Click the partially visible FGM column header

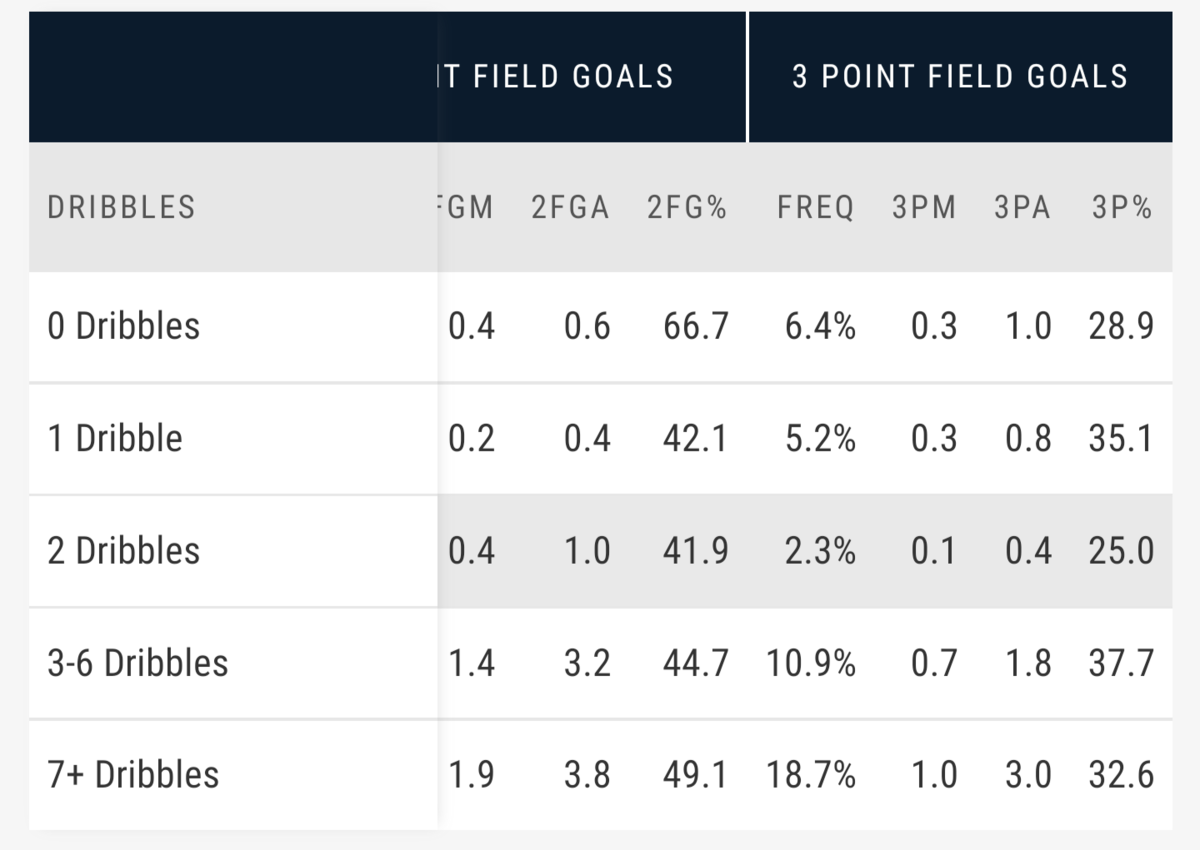467,207
